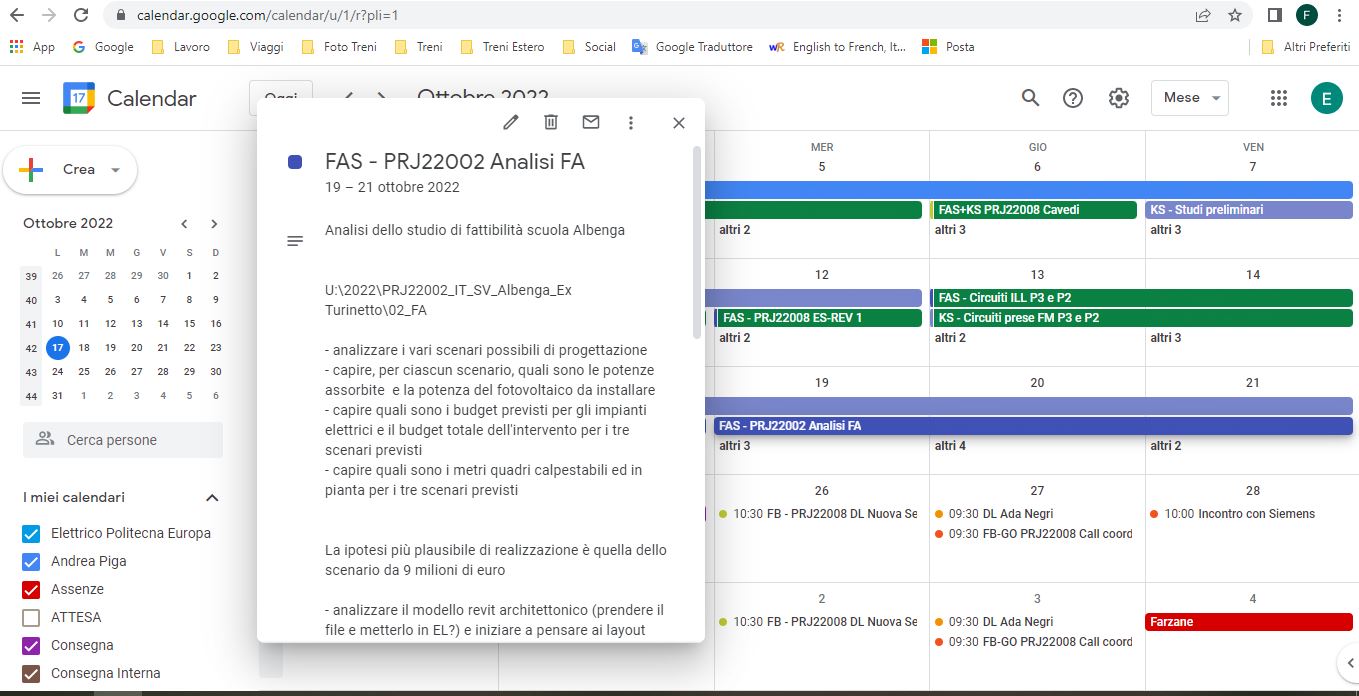
Task: Open the Settings gear menu
Action: coord(1119,98)
